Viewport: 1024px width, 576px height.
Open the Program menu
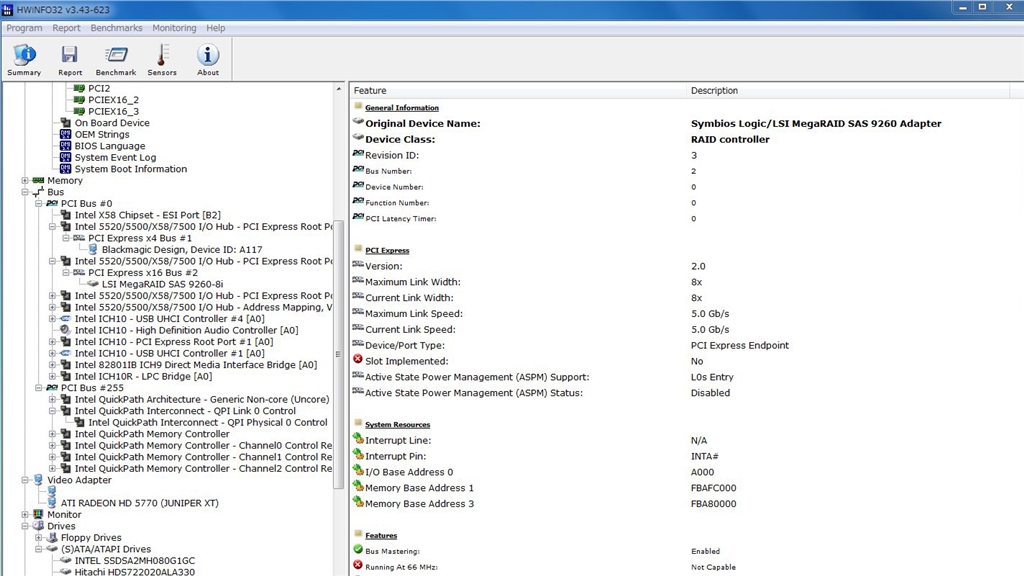coord(24,28)
